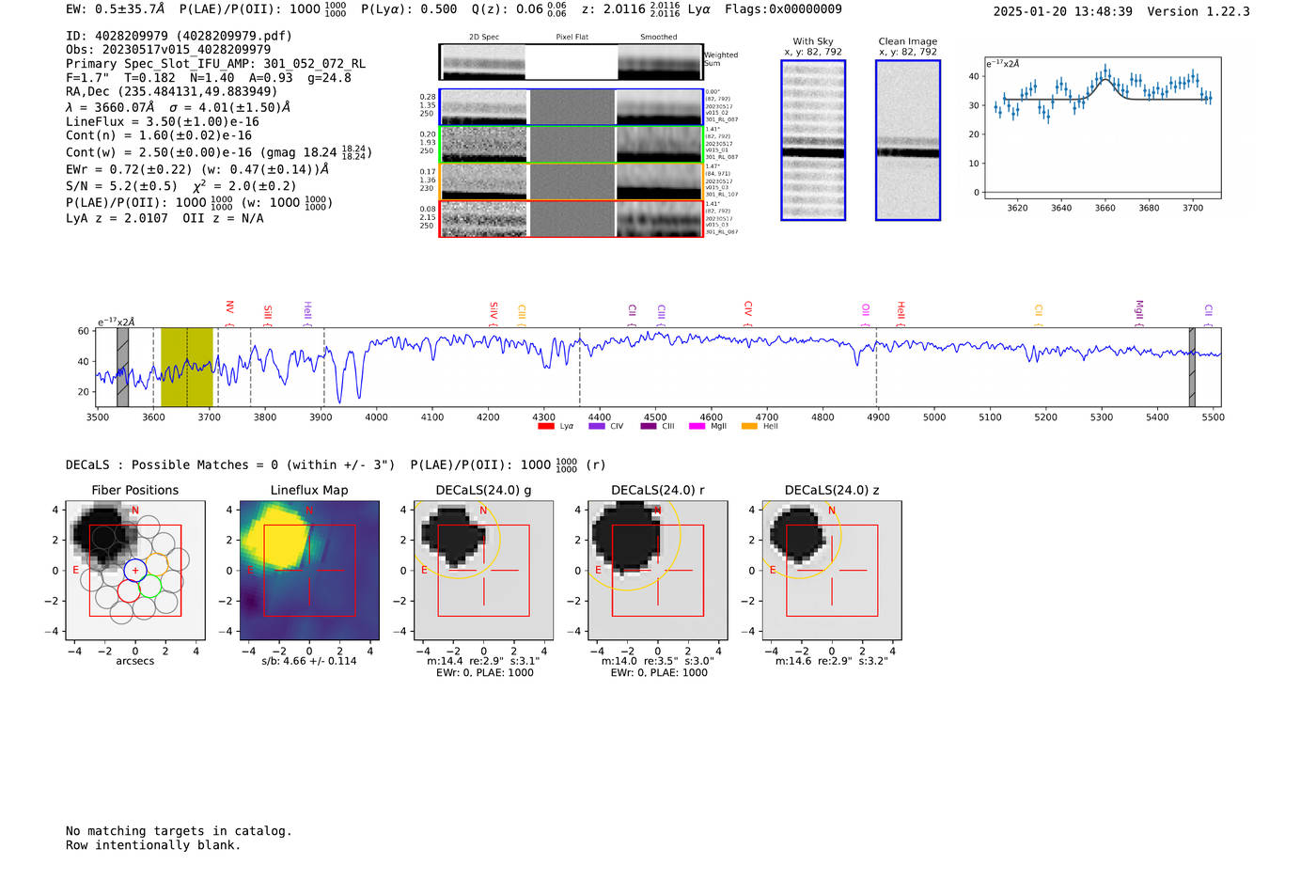The height and width of the screenshot is (896, 1316).
Task: Click the '2025-01-20 13:48:39' timestamp
Action: [x=1062, y=11]
